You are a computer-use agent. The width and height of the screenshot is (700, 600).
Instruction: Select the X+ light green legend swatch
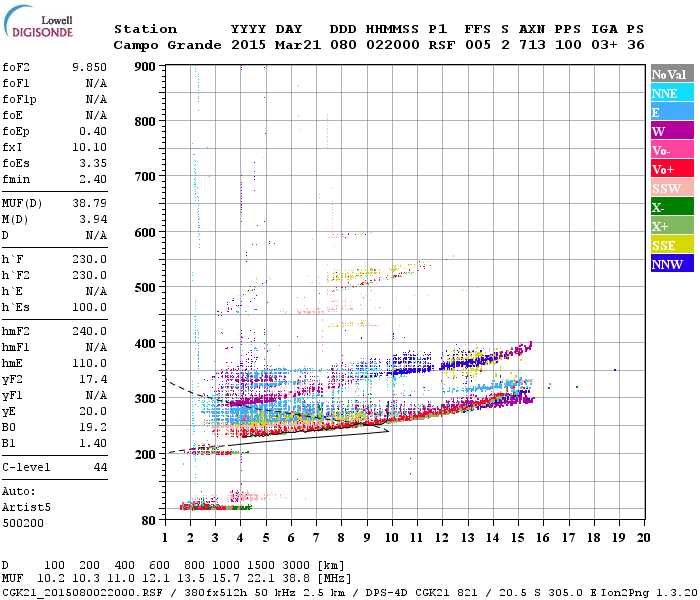[x=672, y=225]
